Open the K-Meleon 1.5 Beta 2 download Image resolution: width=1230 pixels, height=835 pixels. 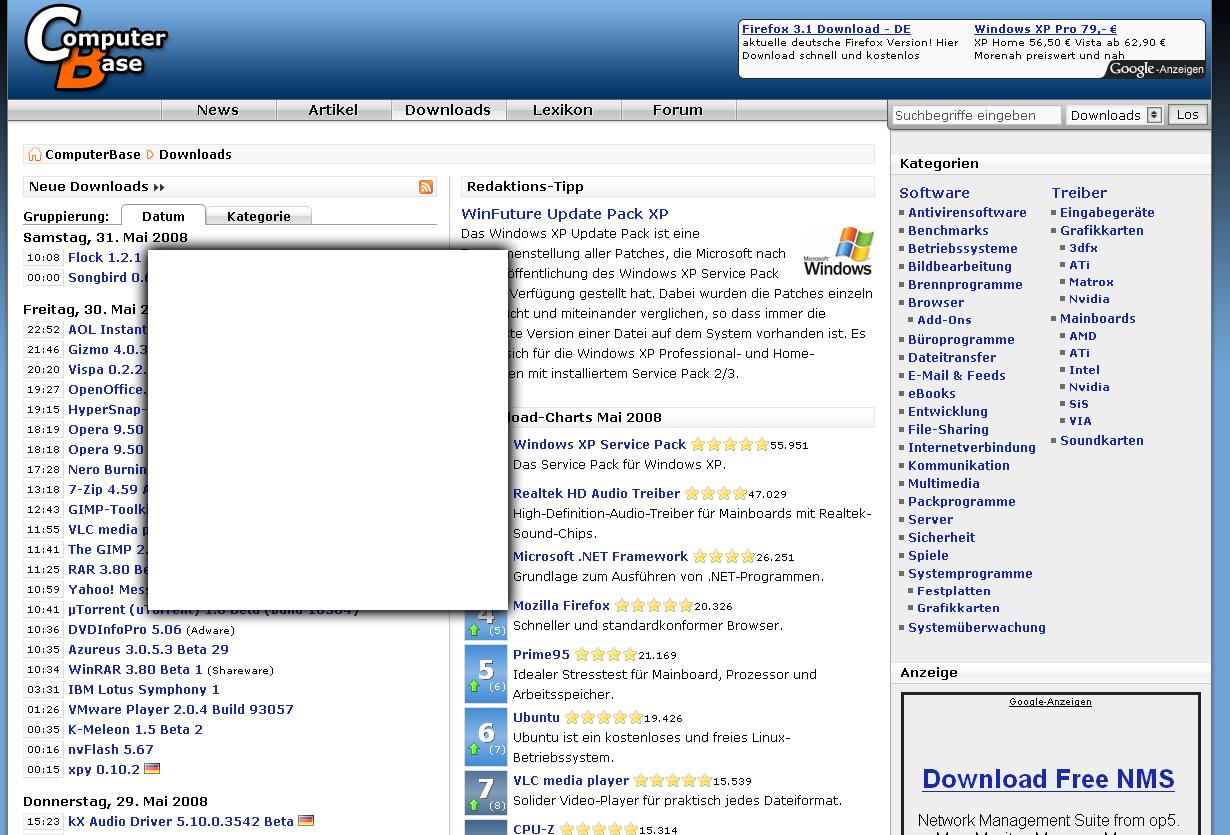135,730
